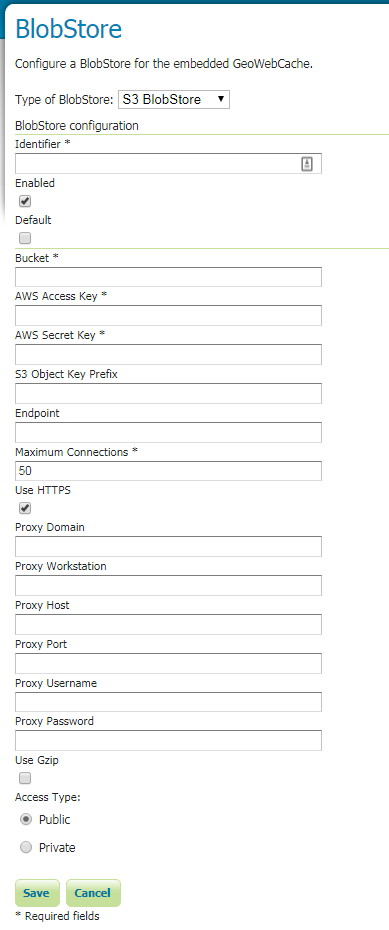Select the Public access type

click(25, 820)
